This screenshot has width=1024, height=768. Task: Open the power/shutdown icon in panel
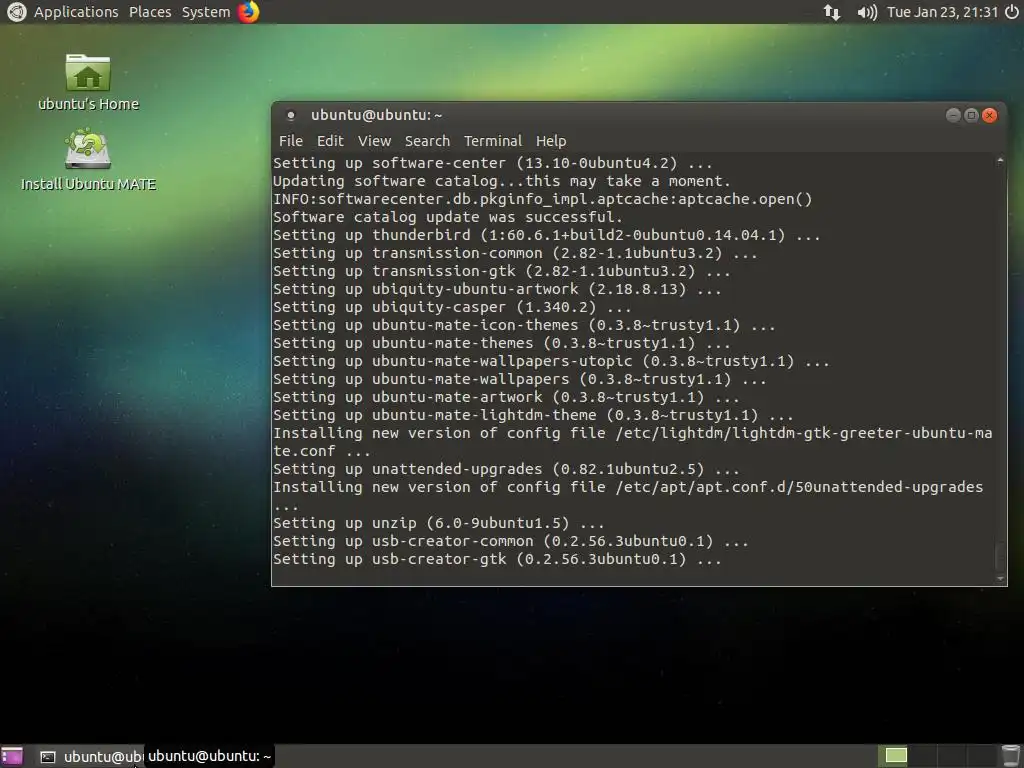tap(1011, 12)
